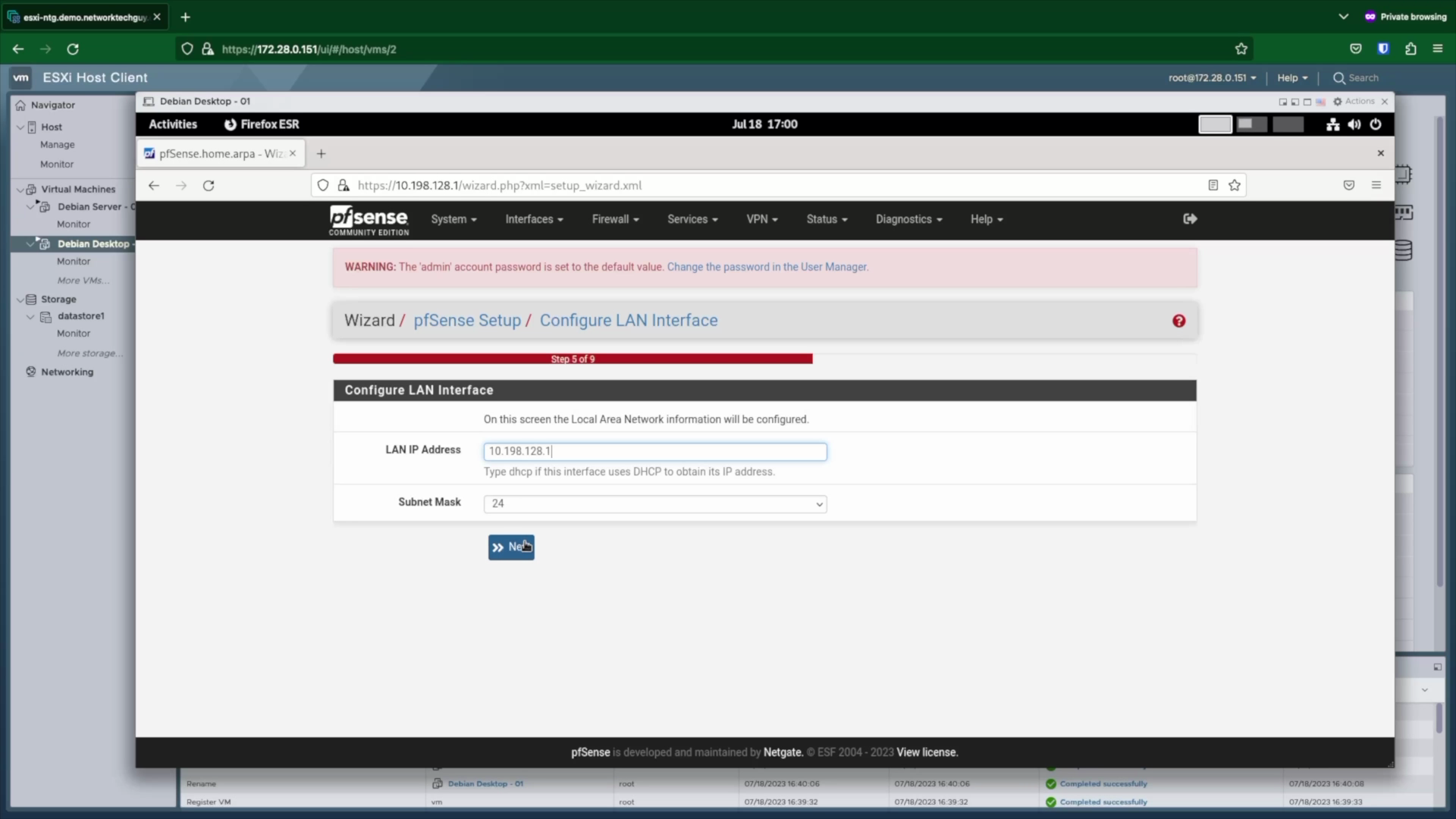Screen dimensions: 1456x819
Task: Open the Firewall menu in pfSense
Action: click(615, 219)
